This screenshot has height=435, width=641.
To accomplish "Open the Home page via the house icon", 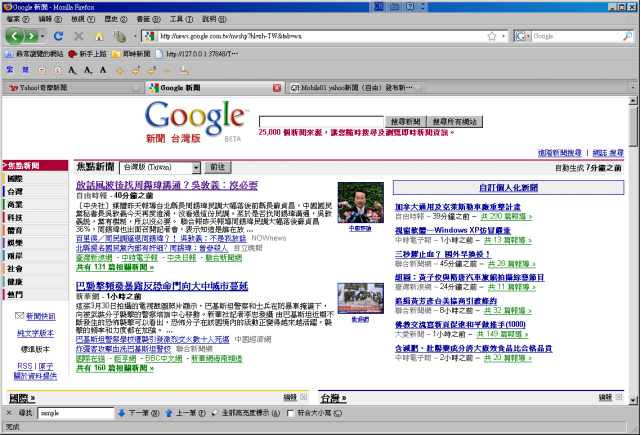I will (99, 36).
